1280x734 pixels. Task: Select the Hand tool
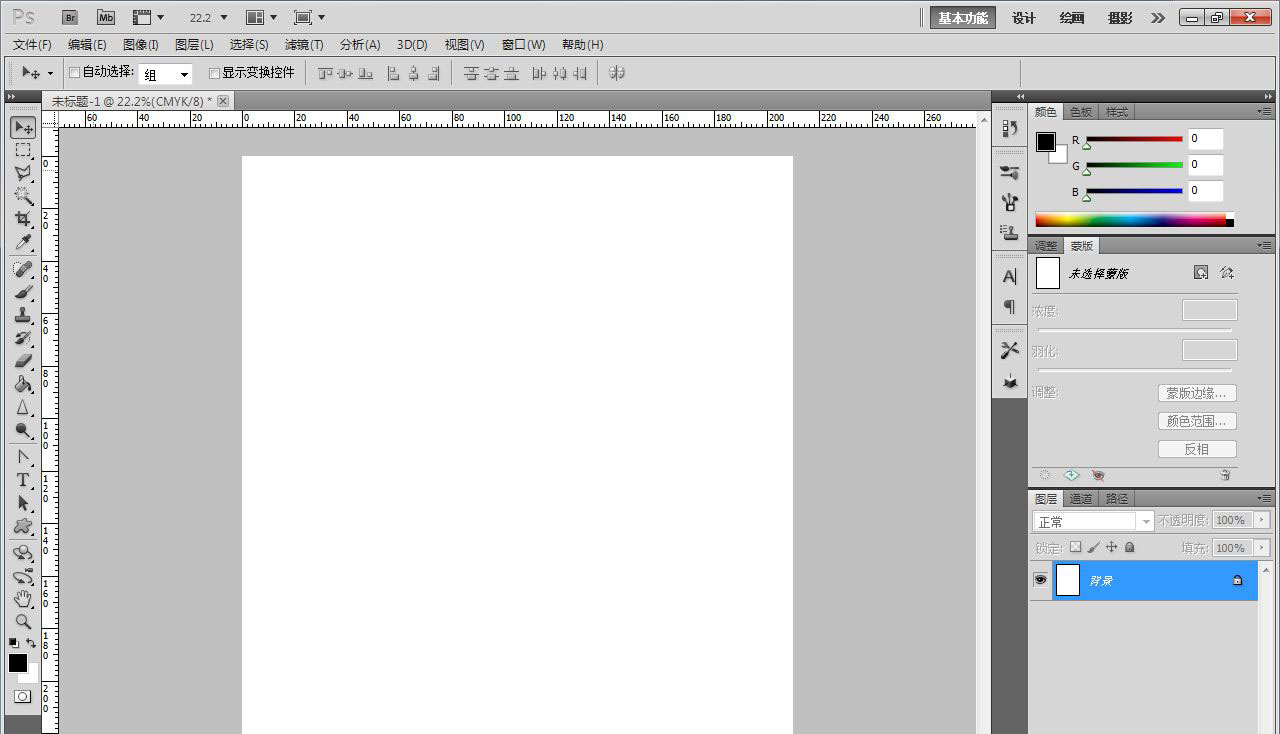pyautogui.click(x=23, y=599)
